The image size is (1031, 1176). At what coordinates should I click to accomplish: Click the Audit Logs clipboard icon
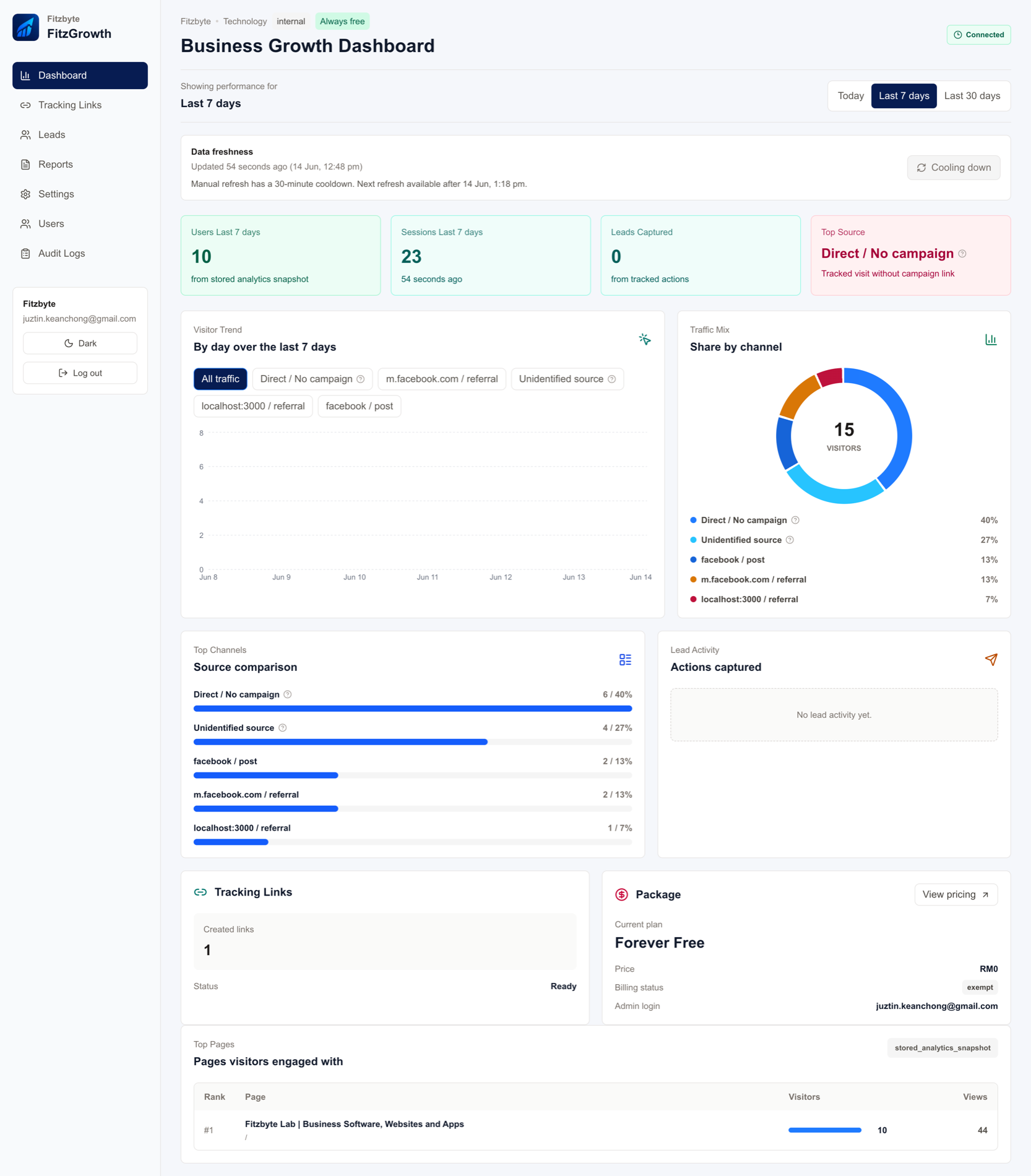pyautogui.click(x=25, y=254)
